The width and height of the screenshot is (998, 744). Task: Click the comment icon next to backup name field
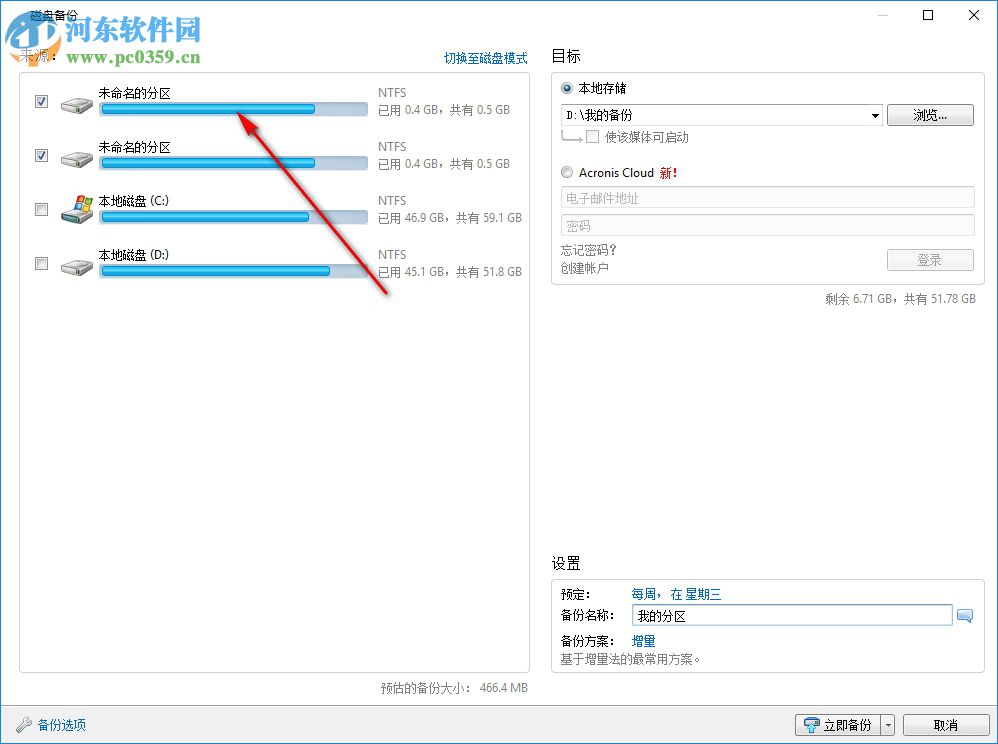click(966, 615)
